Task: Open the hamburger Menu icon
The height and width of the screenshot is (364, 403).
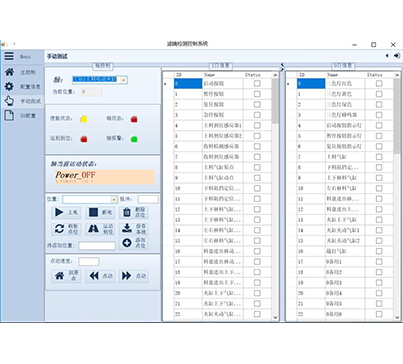Action: pos(9,56)
